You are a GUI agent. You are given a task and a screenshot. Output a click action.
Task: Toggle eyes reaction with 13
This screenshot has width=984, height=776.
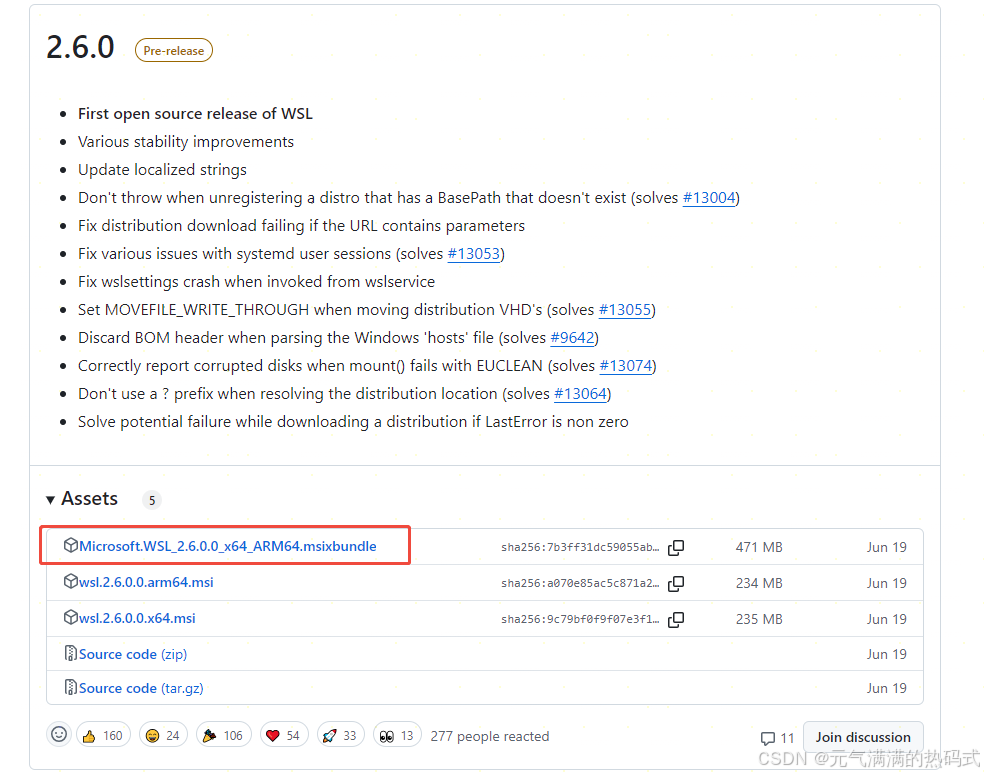[397, 735]
